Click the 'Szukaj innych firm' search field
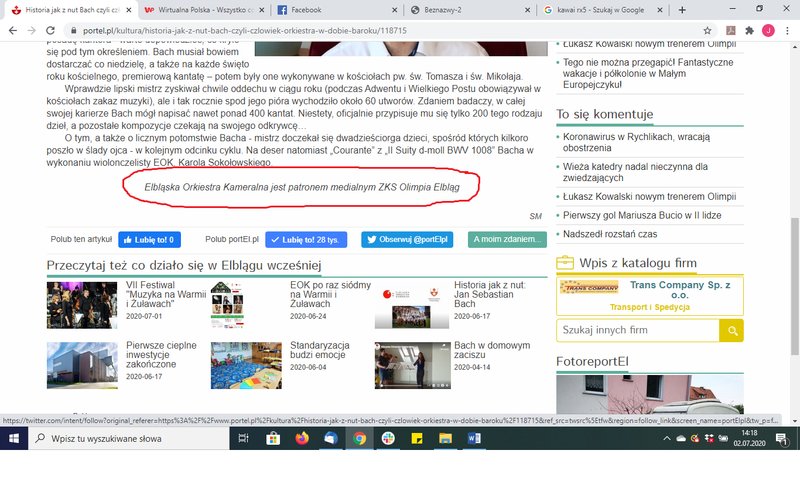This screenshot has width=800, height=491. click(x=637, y=330)
